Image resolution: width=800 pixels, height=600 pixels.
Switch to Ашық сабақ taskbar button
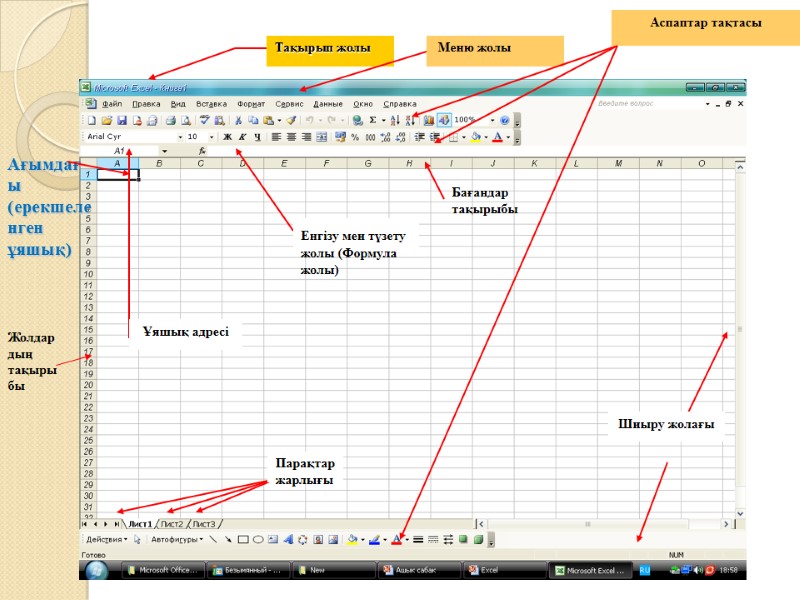point(419,570)
